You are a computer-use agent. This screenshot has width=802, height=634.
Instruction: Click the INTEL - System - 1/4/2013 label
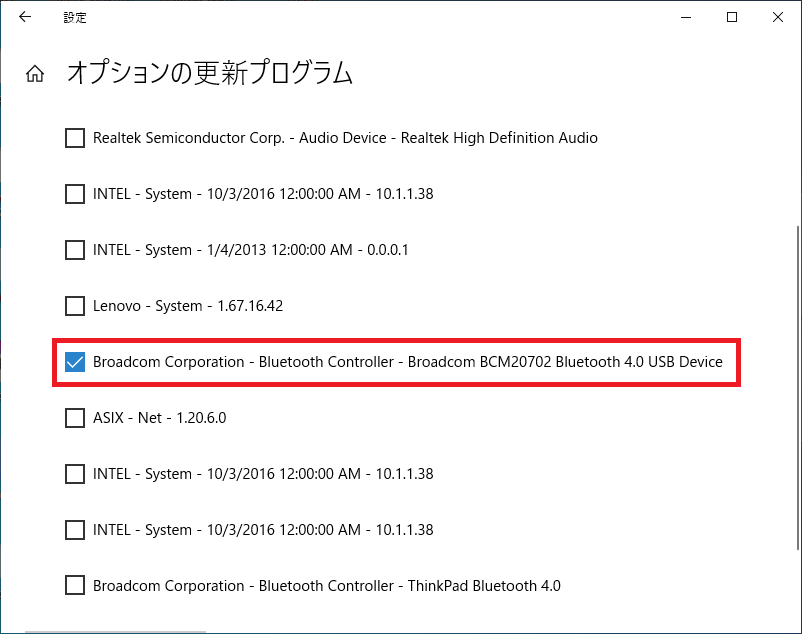pyautogui.click(x=251, y=250)
